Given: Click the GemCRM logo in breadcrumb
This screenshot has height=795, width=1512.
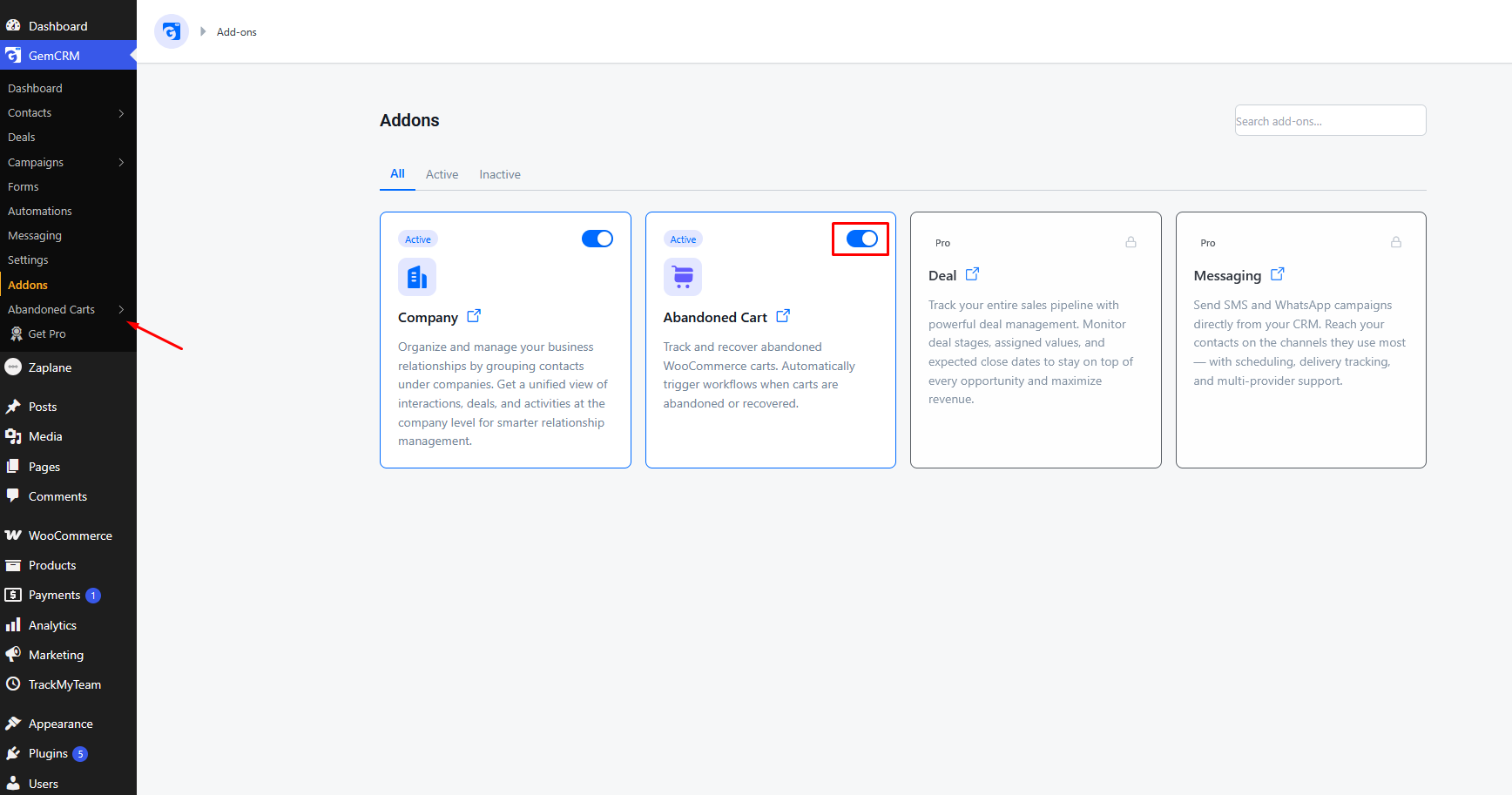Looking at the screenshot, I should (172, 32).
